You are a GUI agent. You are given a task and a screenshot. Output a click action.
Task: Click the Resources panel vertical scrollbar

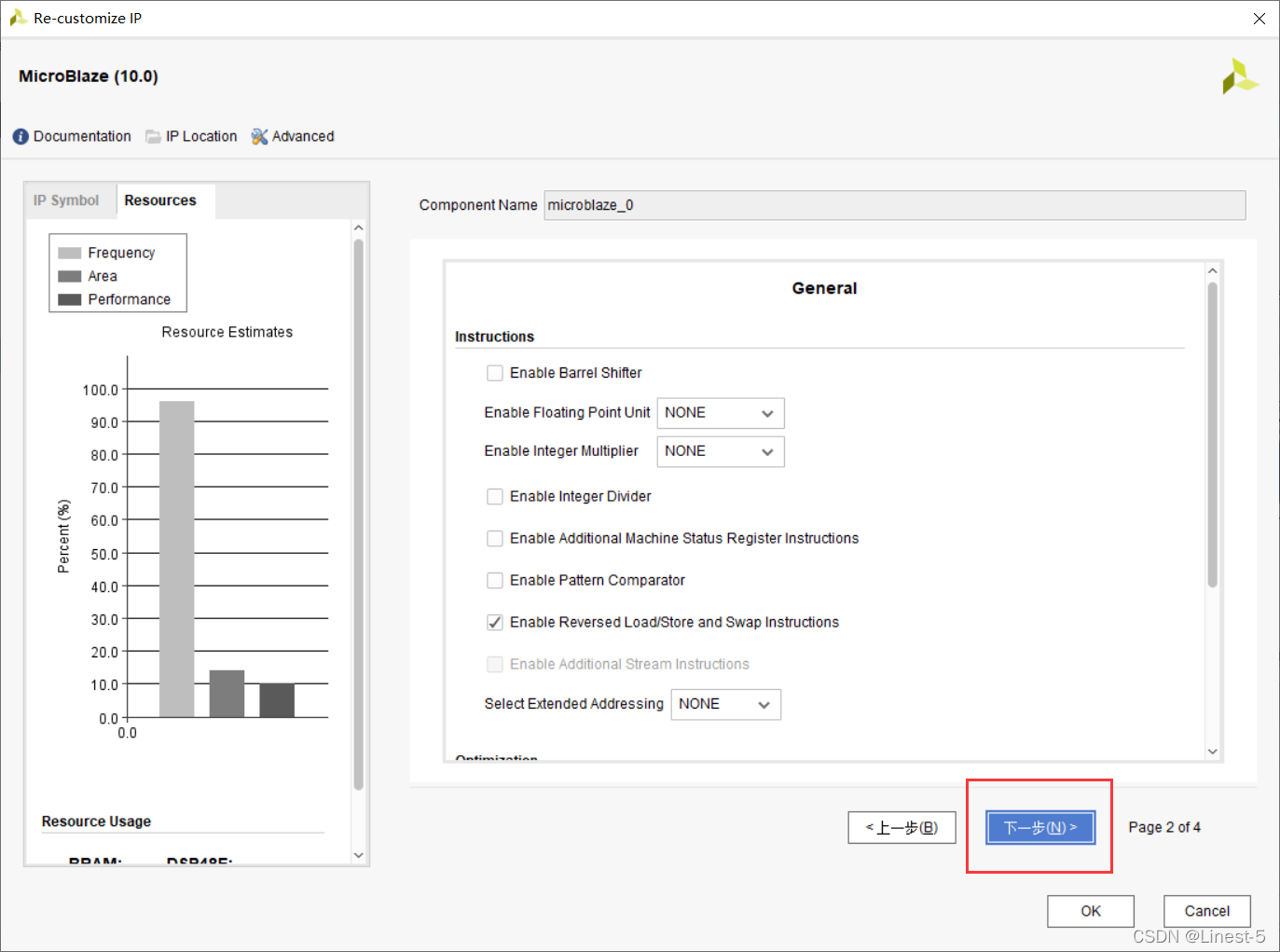tap(359, 515)
